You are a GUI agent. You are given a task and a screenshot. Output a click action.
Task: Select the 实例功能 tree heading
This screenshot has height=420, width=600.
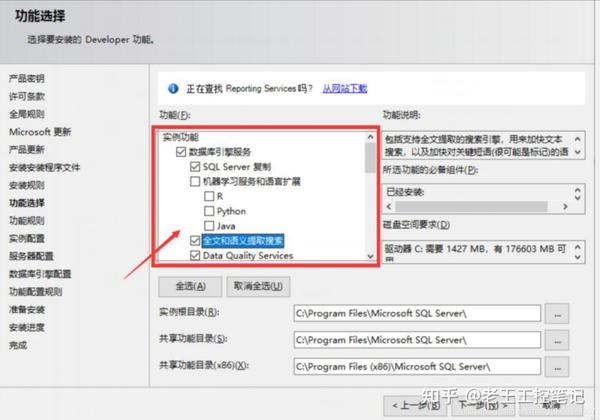point(180,137)
